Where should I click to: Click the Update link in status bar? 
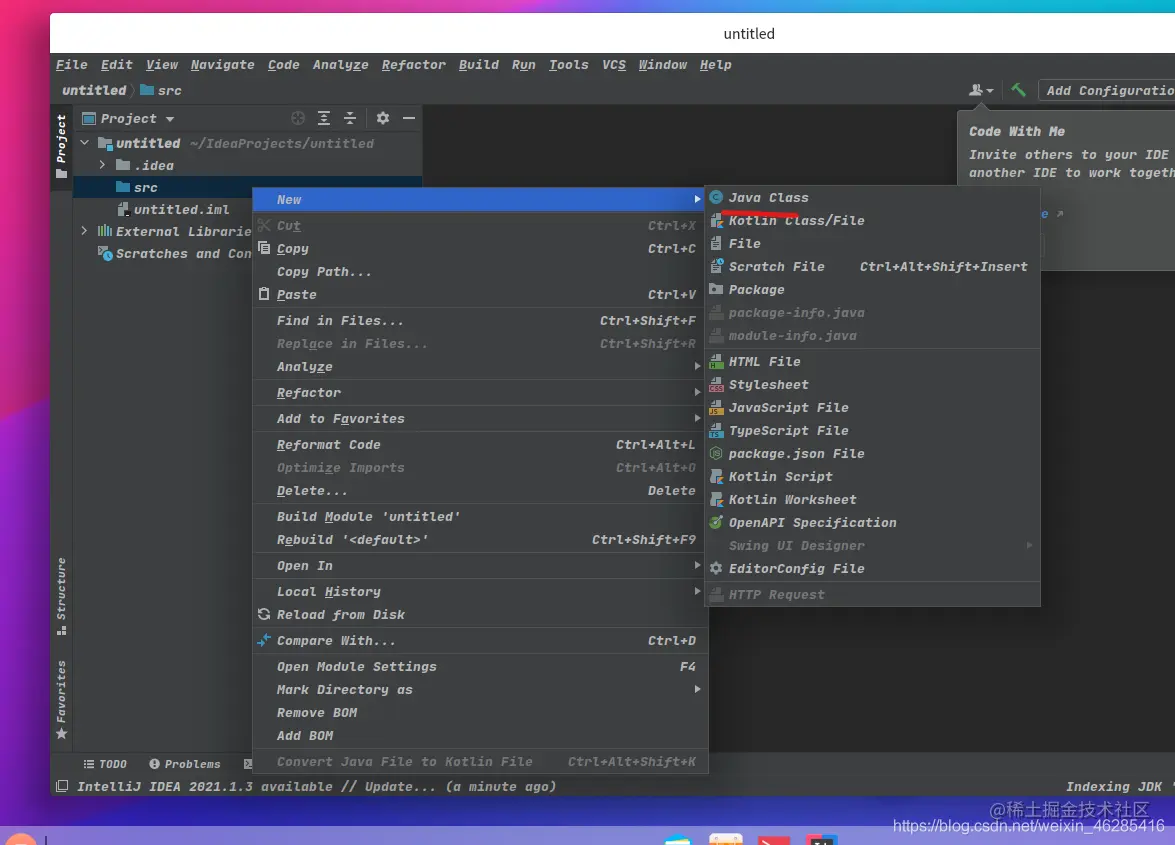pyautogui.click(x=399, y=787)
